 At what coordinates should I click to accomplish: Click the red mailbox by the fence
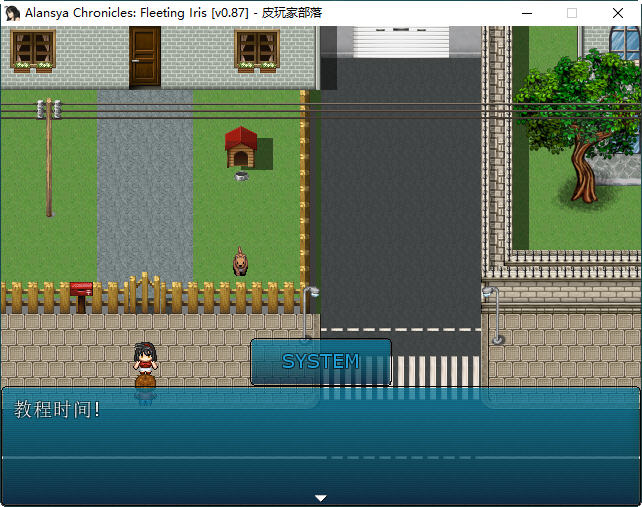click(x=81, y=291)
